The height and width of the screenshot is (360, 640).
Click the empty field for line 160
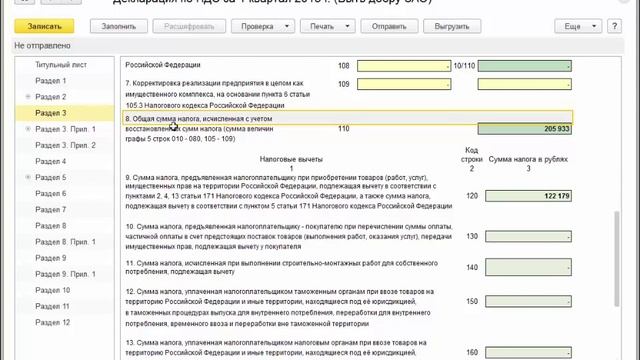pos(528,352)
